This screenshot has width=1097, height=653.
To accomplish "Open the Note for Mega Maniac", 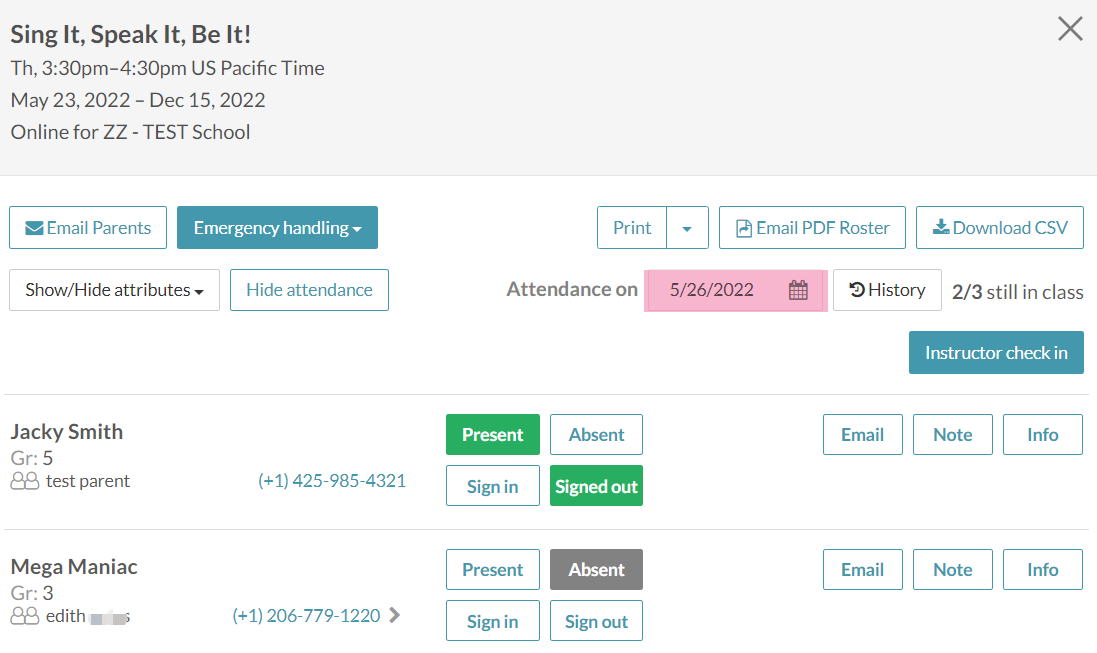I will tap(952, 570).
